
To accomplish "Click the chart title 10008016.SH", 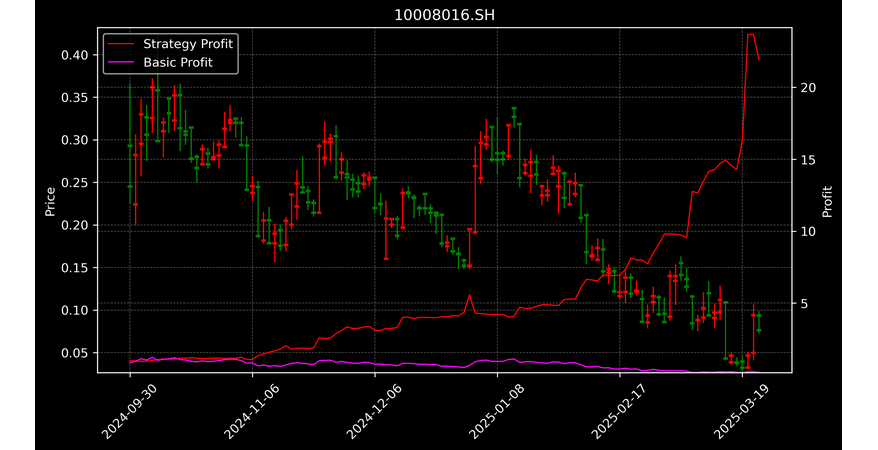I will [x=444, y=15].
